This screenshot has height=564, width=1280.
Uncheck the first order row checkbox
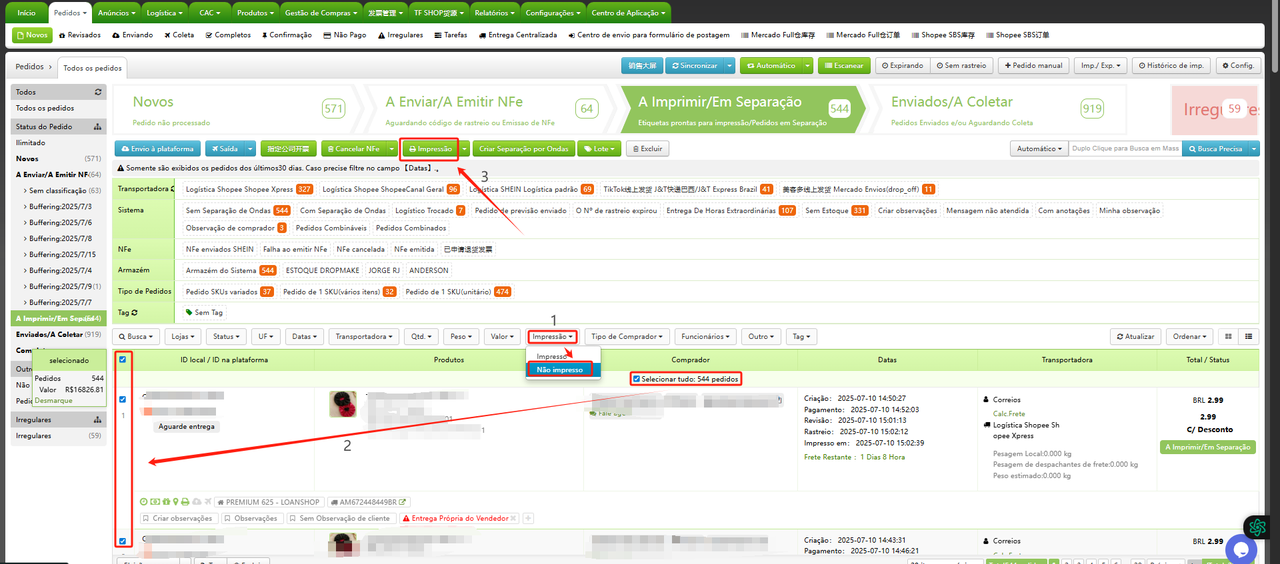[123, 400]
